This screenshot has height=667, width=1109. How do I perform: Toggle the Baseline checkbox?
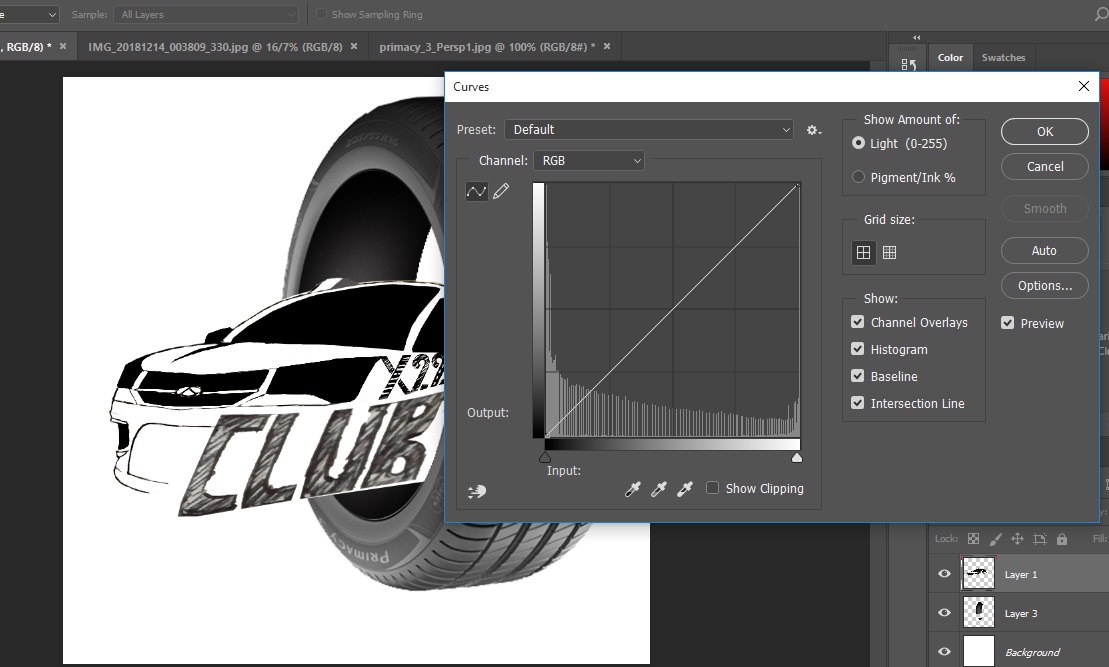click(x=858, y=376)
